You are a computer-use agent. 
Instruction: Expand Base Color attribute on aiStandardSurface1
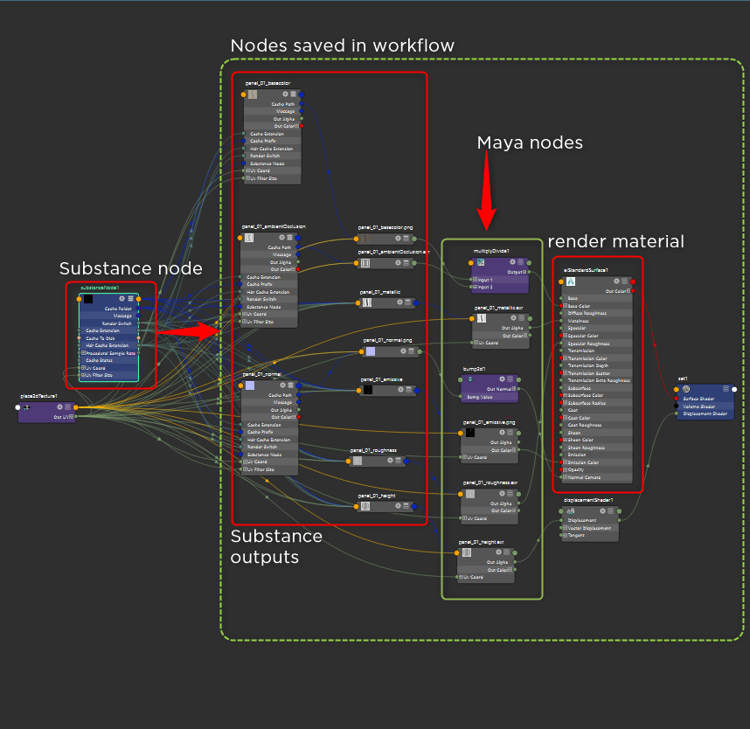point(565,306)
